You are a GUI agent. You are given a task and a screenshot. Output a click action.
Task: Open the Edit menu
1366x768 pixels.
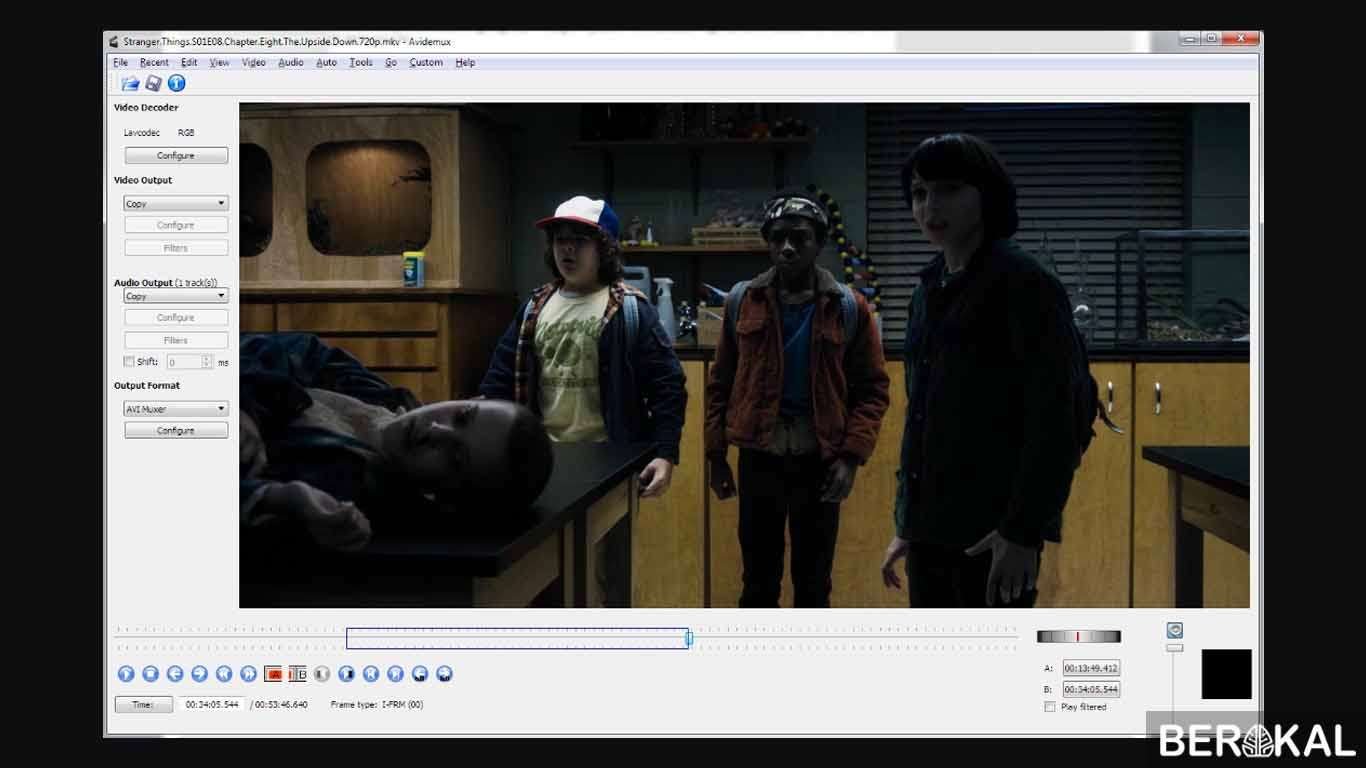189,62
